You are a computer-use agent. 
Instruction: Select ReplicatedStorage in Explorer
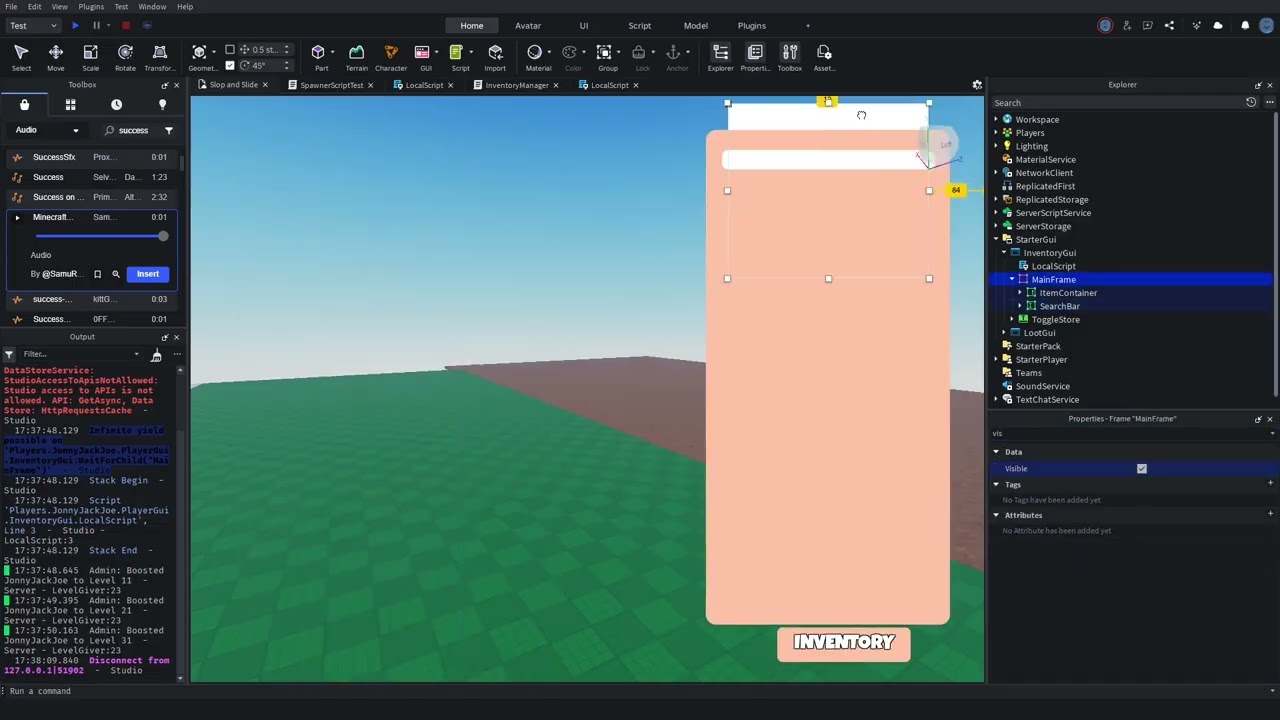tap(1051, 200)
